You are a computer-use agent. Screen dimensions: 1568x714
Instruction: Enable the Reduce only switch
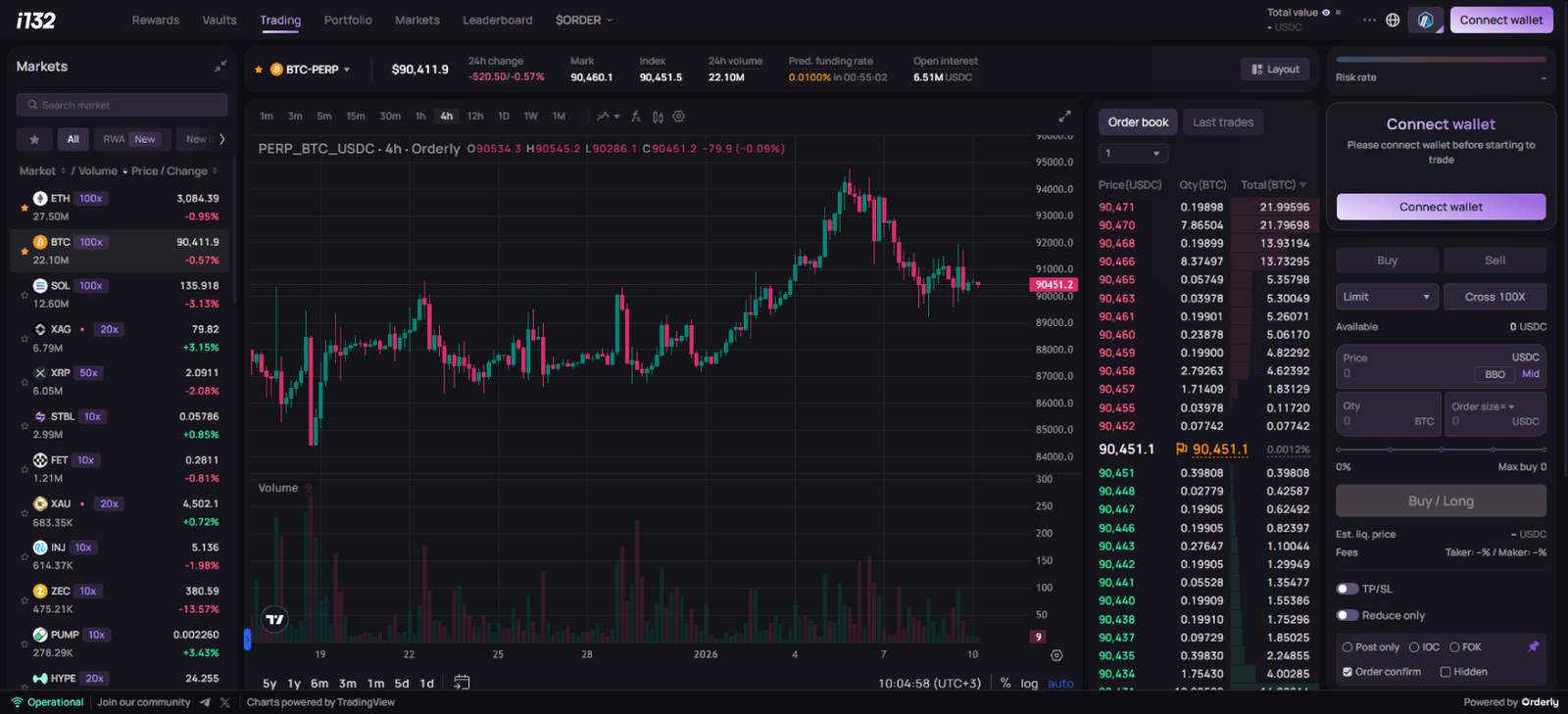(x=1347, y=615)
